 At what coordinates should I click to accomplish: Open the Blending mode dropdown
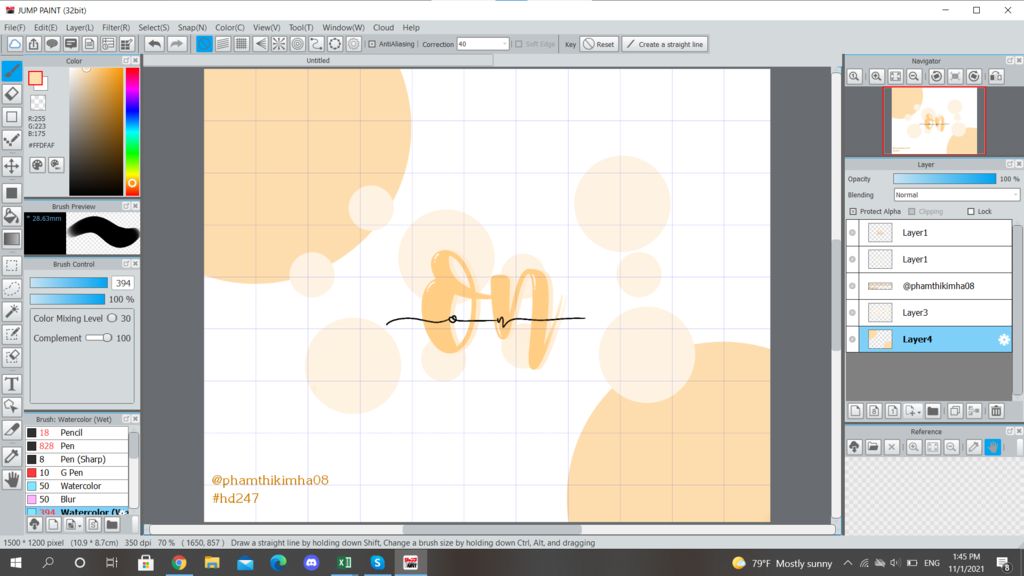(956, 195)
